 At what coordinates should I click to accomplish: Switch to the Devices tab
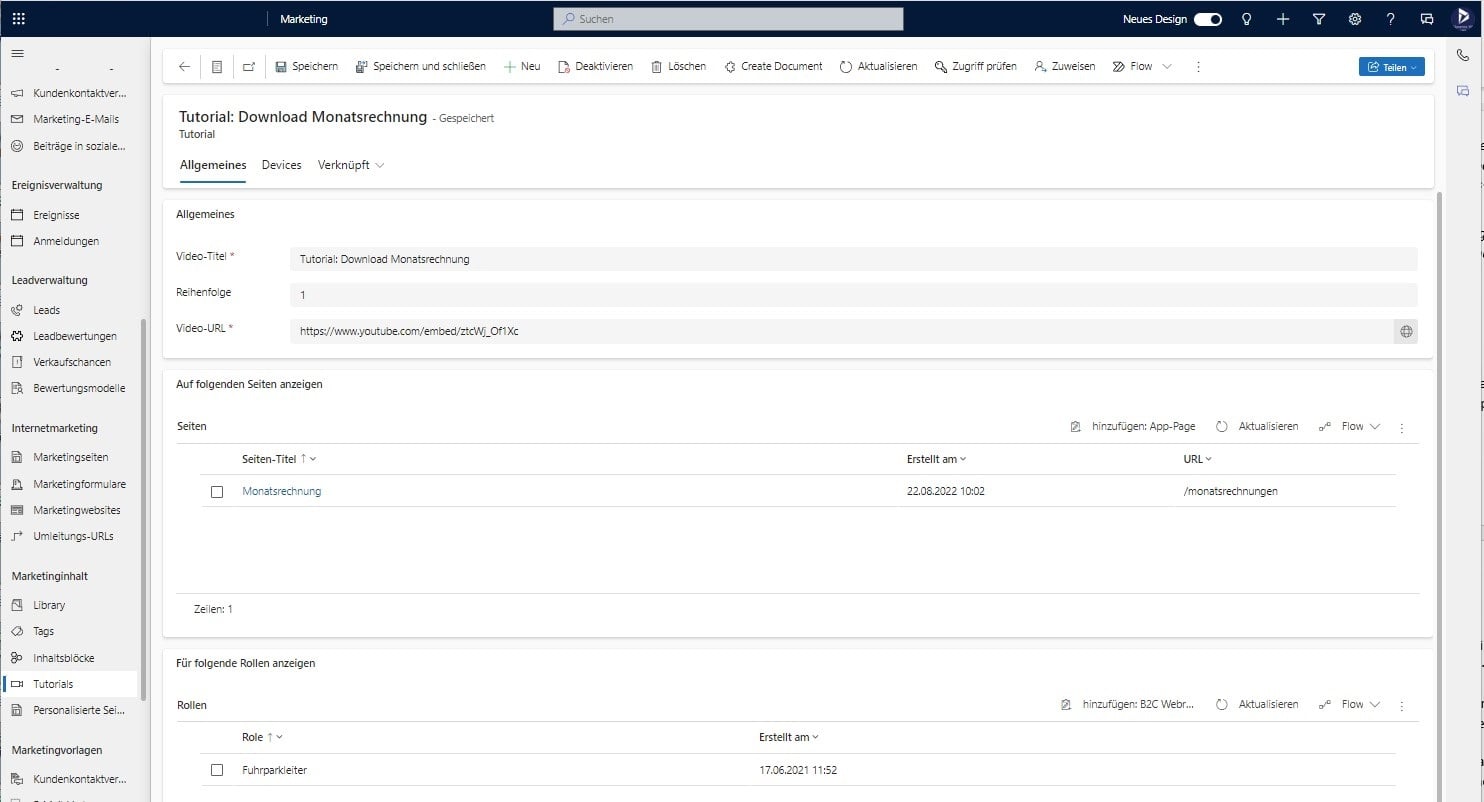281,165
